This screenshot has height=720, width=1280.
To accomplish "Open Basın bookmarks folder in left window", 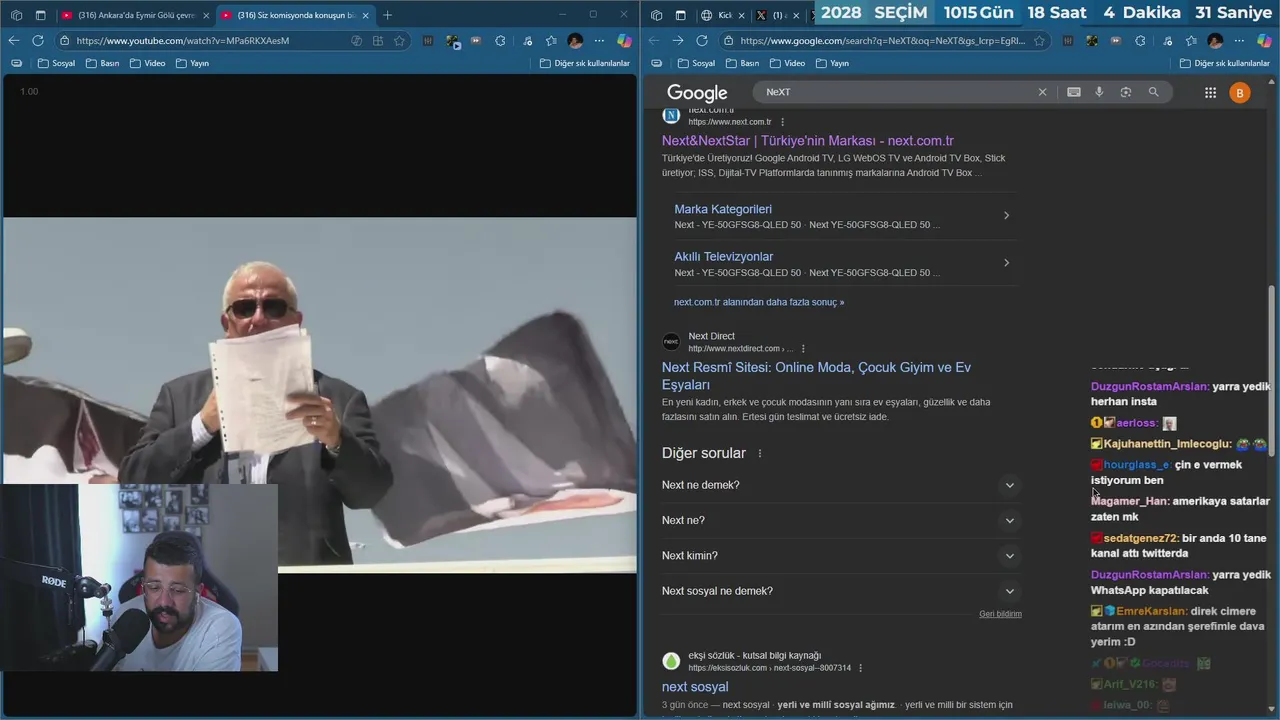I will 103,63.
